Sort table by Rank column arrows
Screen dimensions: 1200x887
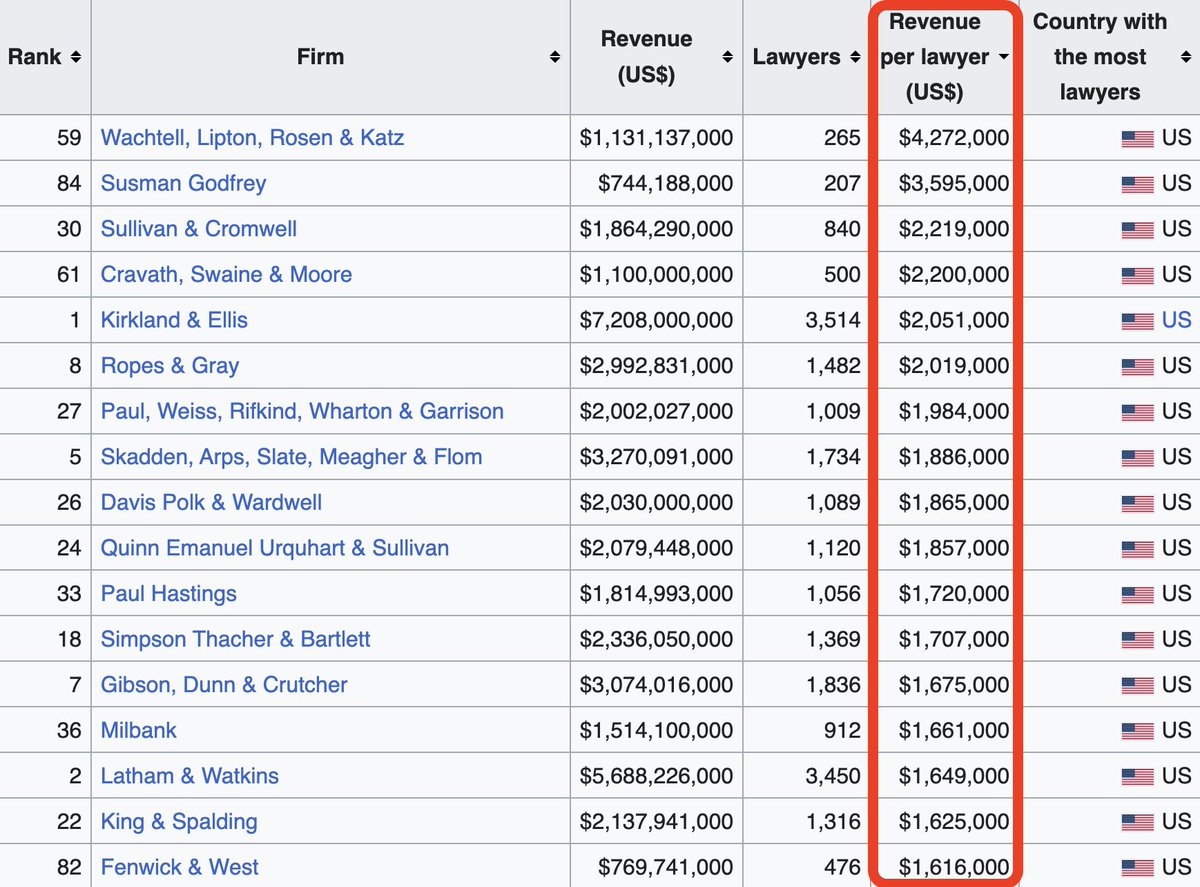(75, 57)
